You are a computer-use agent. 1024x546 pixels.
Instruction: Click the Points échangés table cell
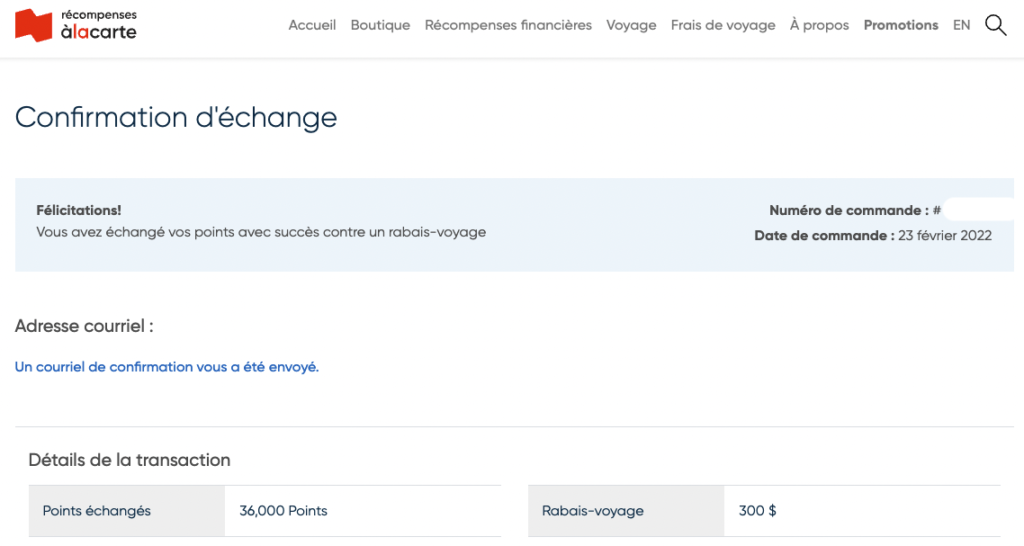[97, 511]
